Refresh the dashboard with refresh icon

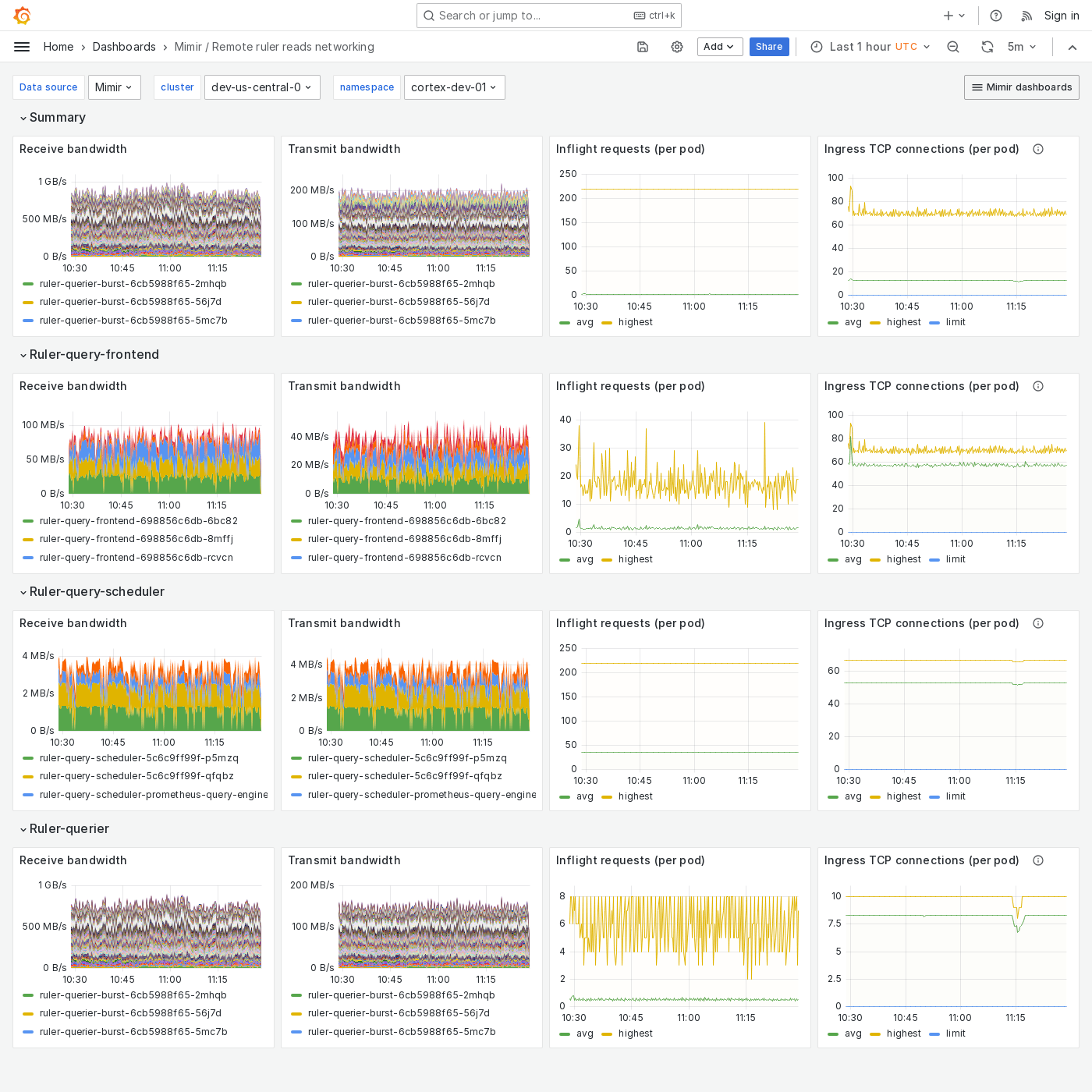click(987, 47)
